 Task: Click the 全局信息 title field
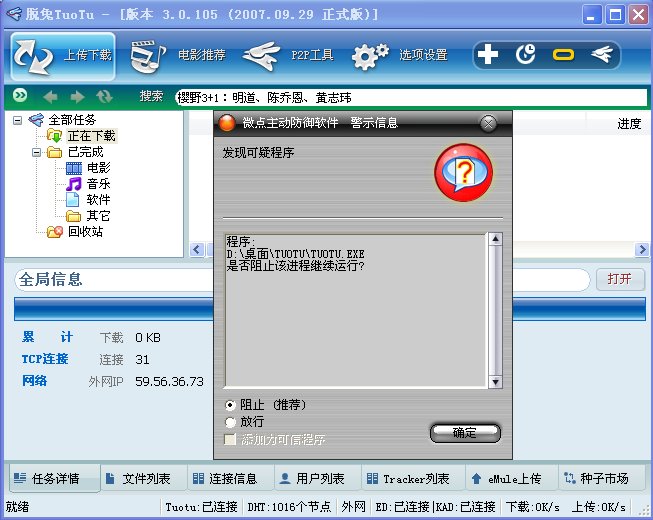click(x=115, y=279)
